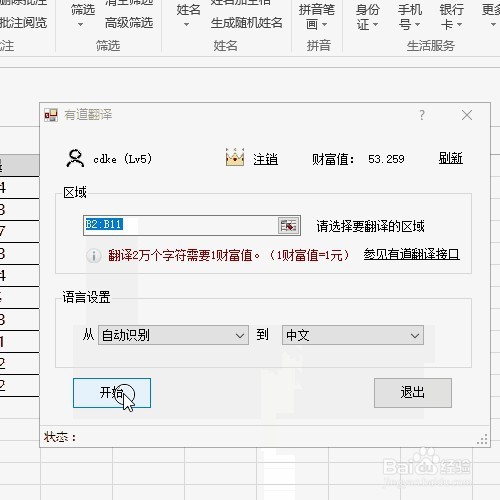Click 生成随机姓名 in the ribbon
500x500 pixels.
pyautogui.click(x=246, y=23)
